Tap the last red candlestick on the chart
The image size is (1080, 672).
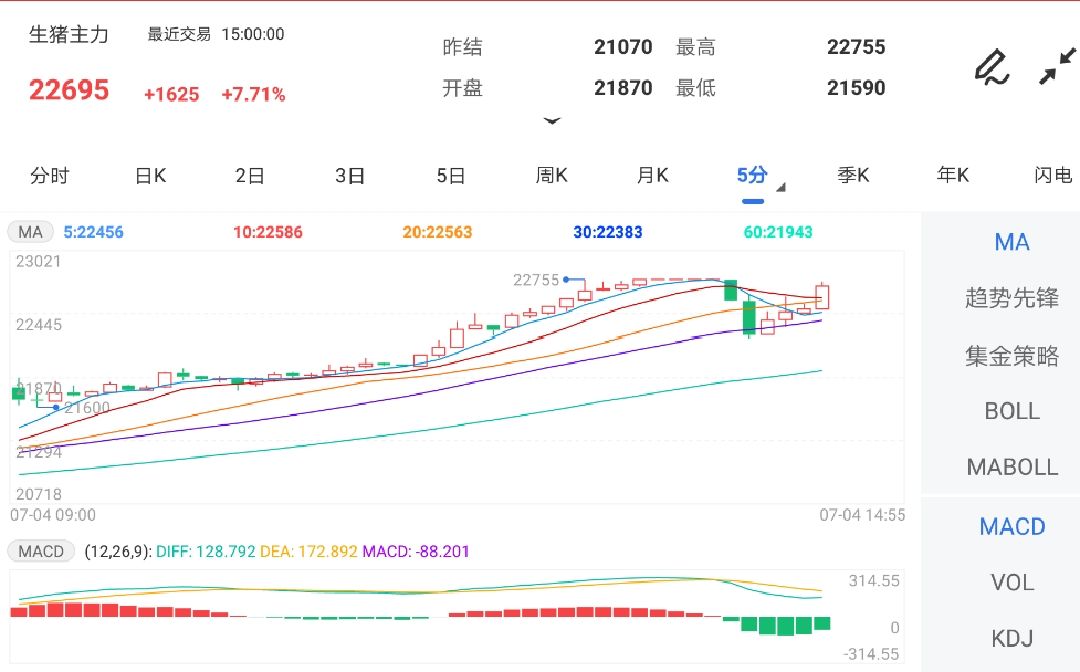coord(822,296)
